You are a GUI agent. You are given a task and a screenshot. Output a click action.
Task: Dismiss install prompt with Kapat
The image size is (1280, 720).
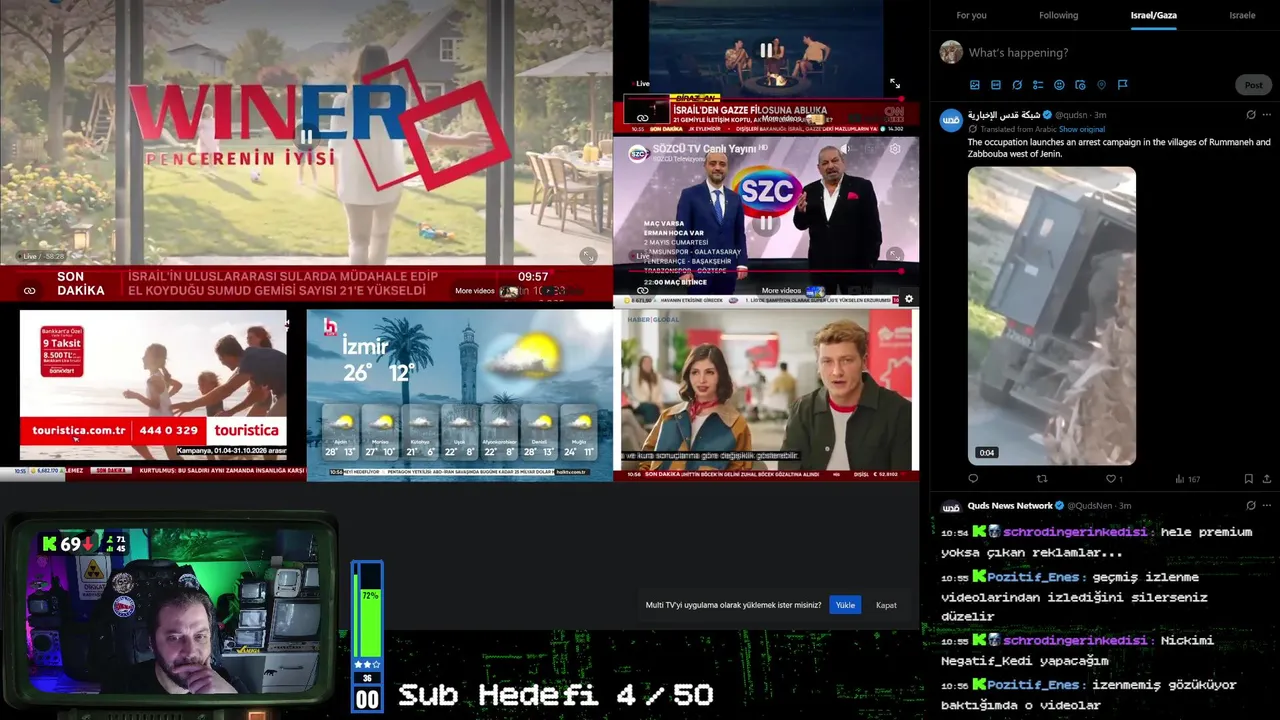tap(886, 605)
